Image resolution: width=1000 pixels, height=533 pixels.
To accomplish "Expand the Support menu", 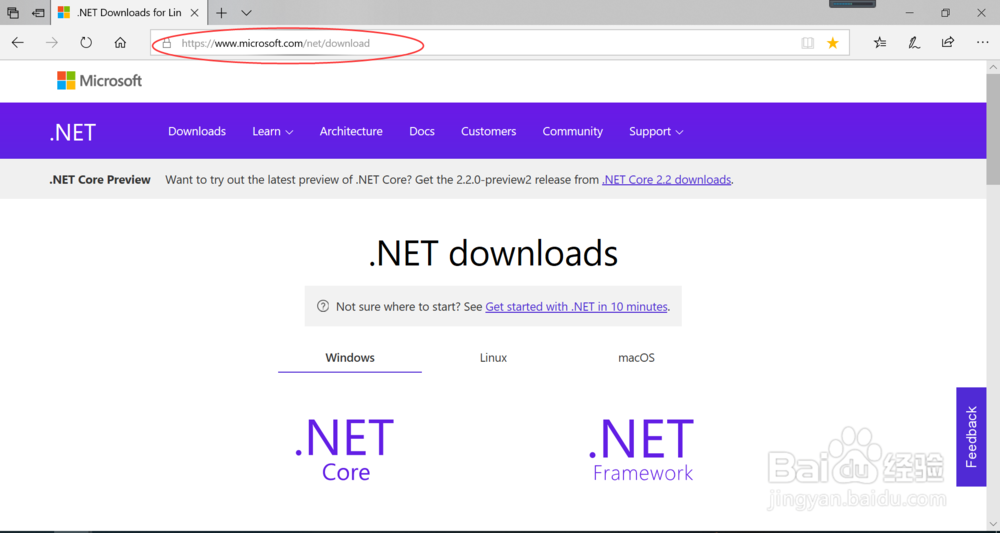I will pyautogui.click(x=656, y=131).
